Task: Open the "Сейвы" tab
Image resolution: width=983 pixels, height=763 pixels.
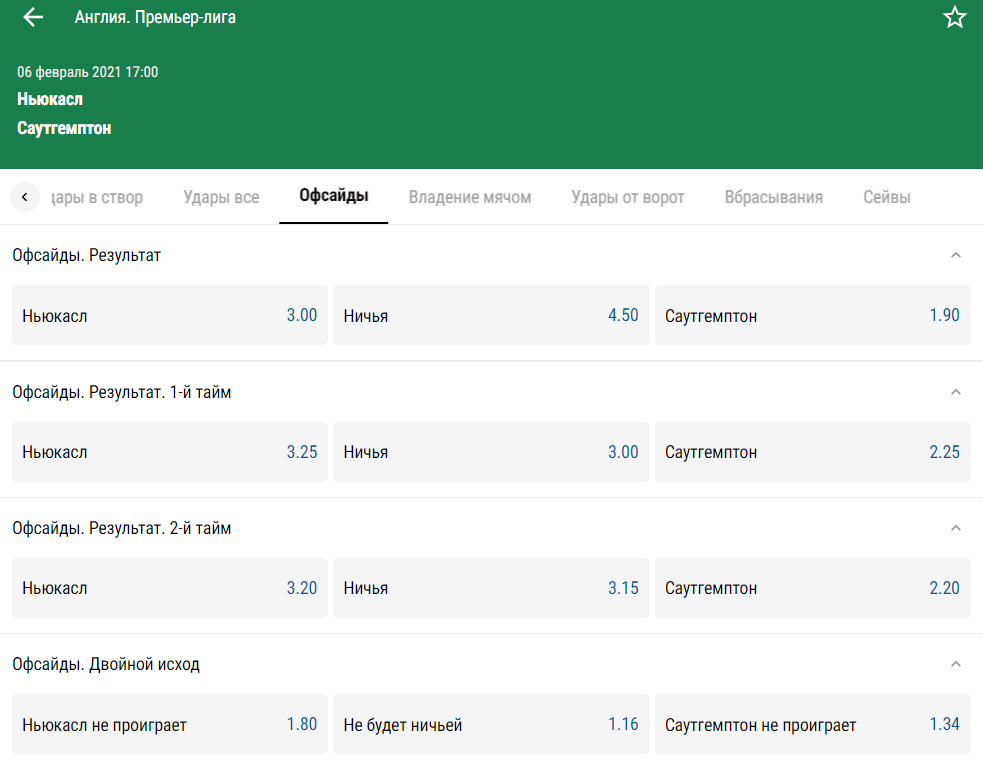Action: point(886,197)
